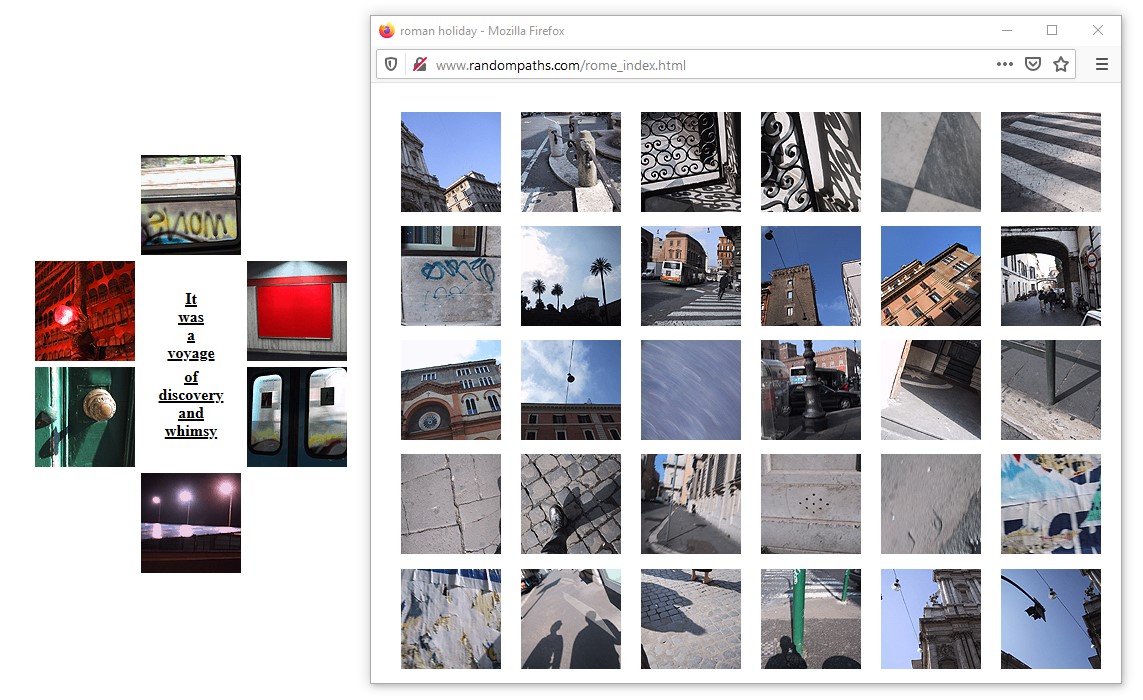
Task: Click the insecure connection padlock icon
Action: [420, 64]
